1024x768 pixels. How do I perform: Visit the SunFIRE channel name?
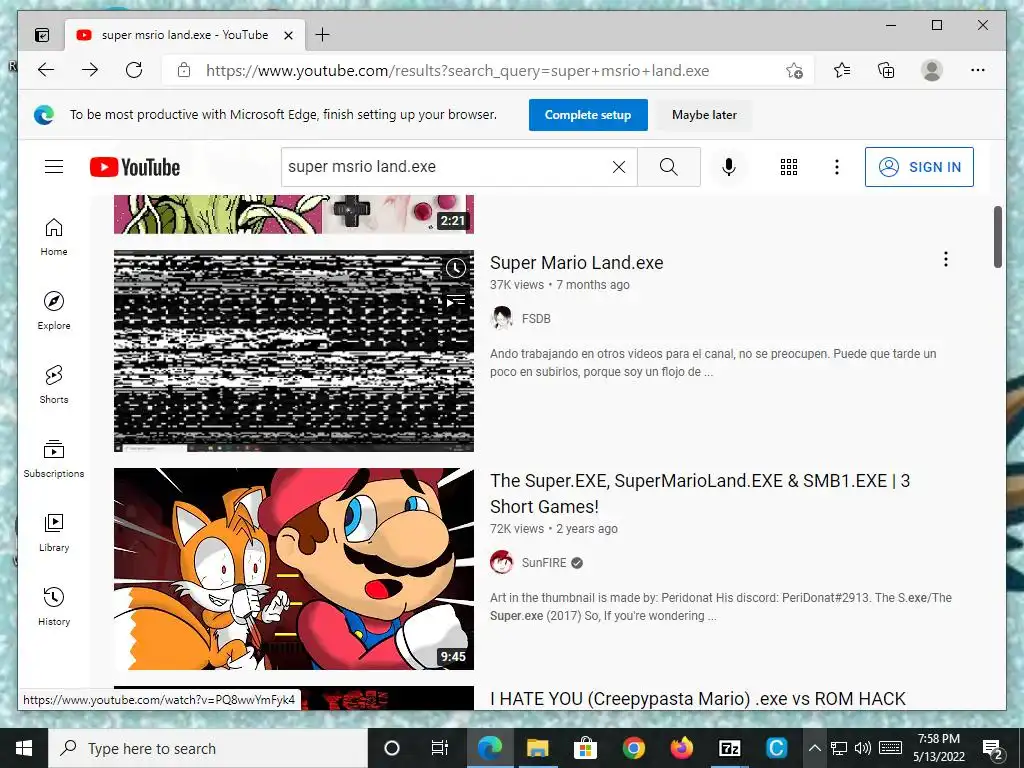[x=544, y=562]
